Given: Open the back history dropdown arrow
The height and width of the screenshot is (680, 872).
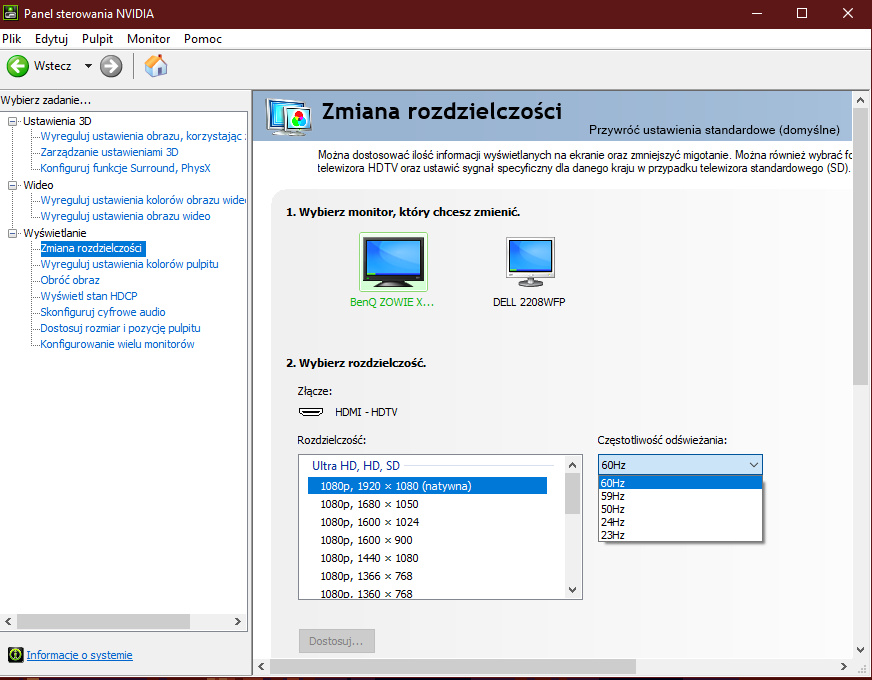Looking at the screenshot, I should click(x=88, y=66).
